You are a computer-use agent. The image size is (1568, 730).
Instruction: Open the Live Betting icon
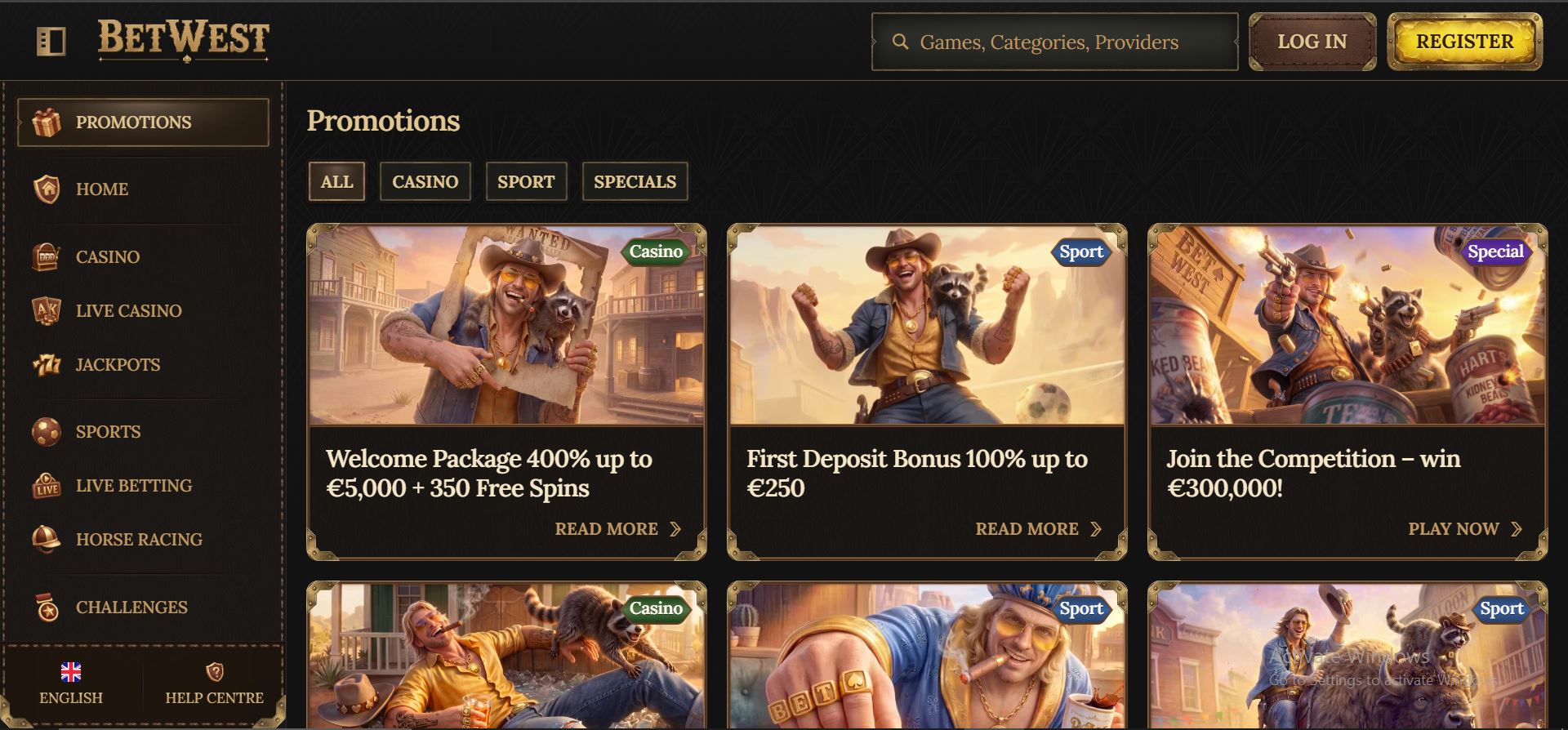47,485
